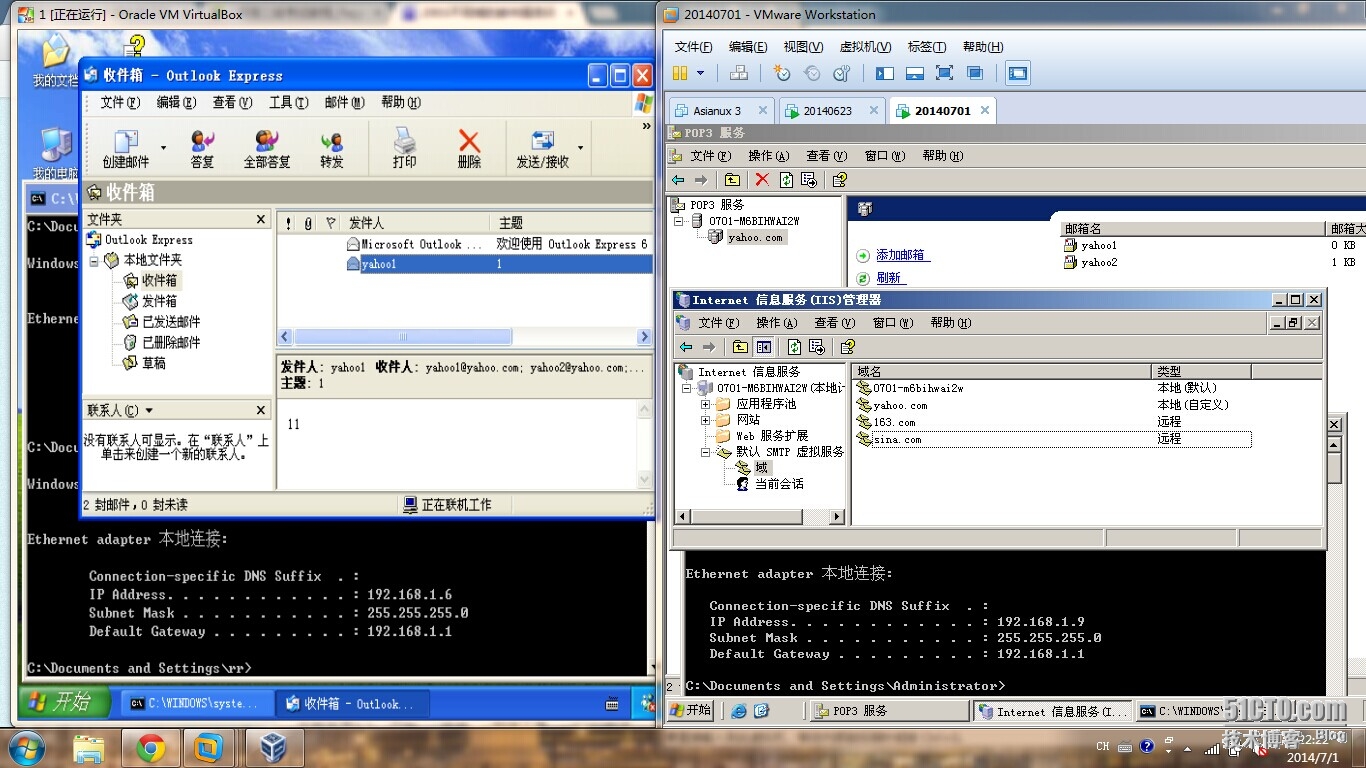This screenshot has height=768, width=1366.
Task: Collapse Default SMTP Virtual Server node
Action: click(x=706, y=452)
